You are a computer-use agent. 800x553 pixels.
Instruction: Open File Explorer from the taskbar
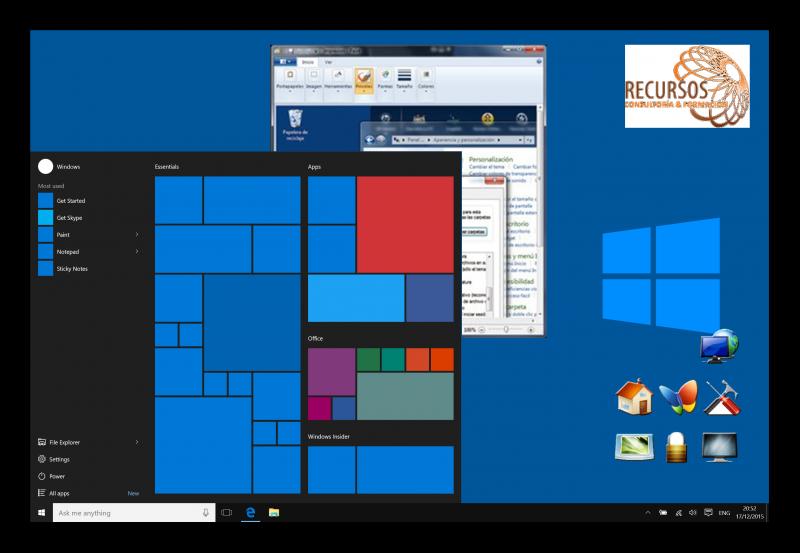273,513
